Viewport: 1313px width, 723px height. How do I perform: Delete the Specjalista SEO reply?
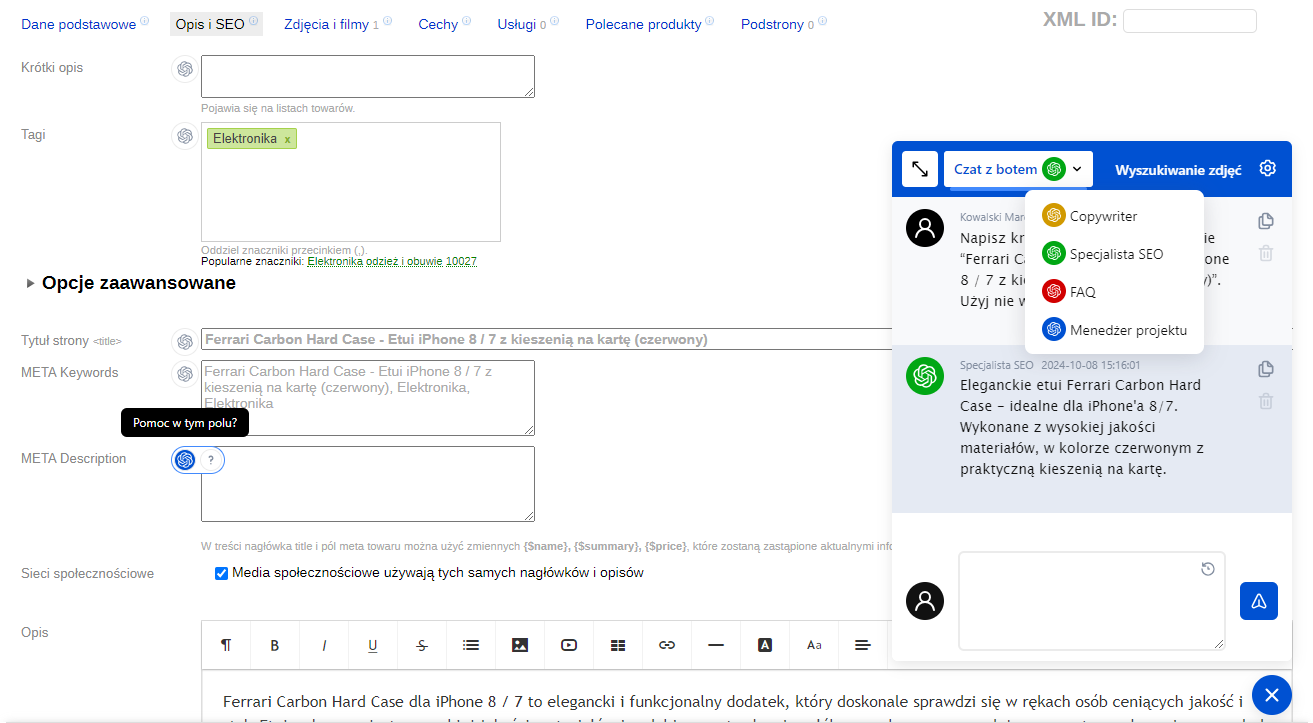[x=1266, y=401]
